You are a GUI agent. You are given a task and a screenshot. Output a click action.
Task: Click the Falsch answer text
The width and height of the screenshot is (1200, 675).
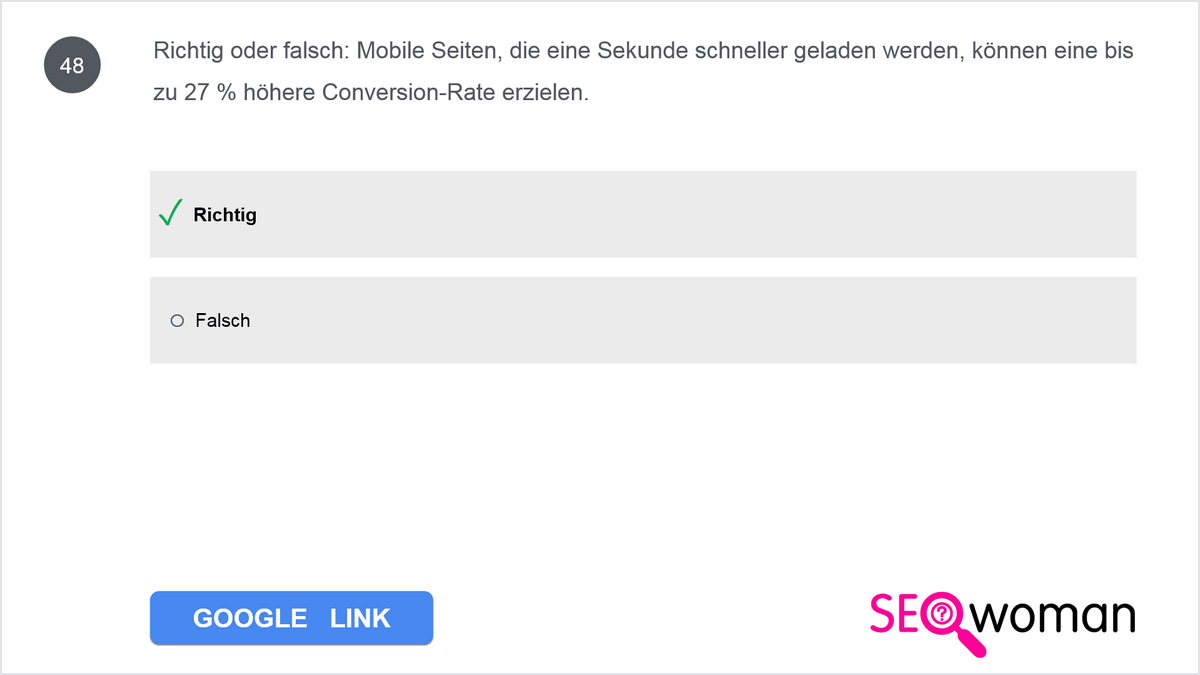pos(223,321)
